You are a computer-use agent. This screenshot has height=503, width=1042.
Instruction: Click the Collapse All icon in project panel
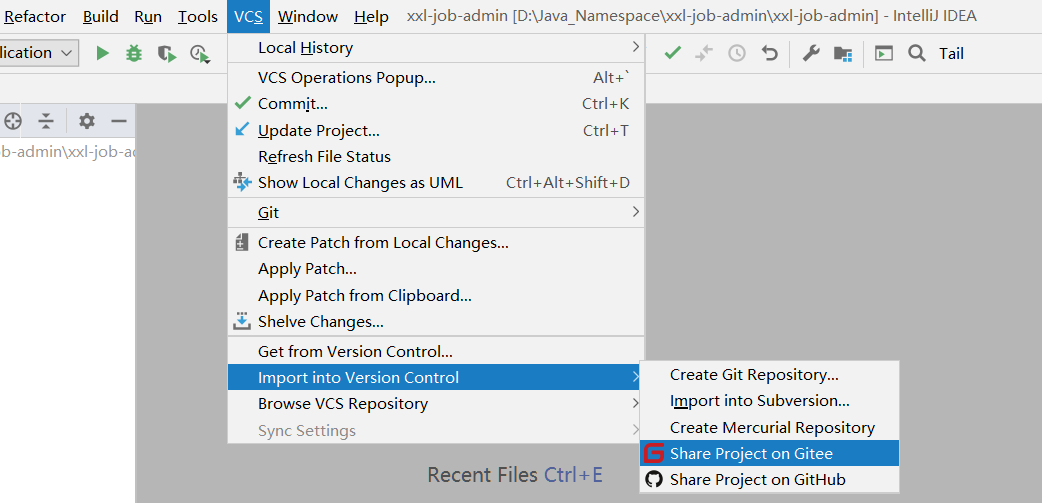point(46,121)
